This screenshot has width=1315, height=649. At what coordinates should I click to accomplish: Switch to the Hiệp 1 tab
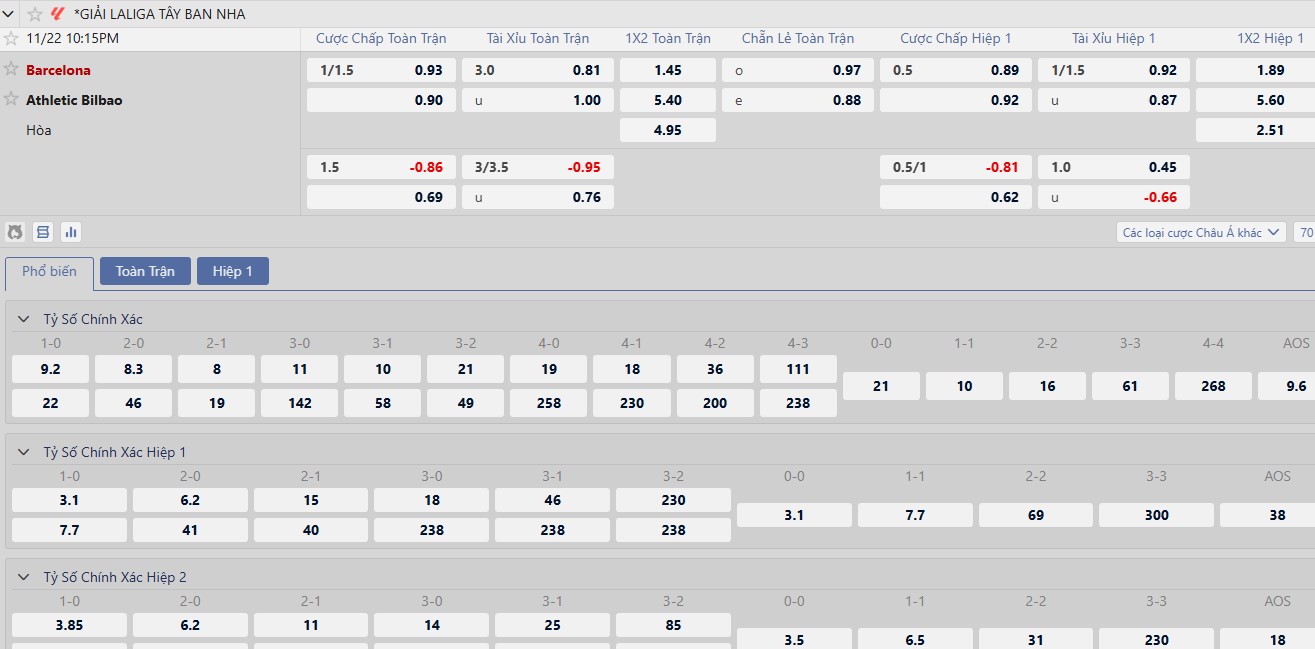coord(232,271)
